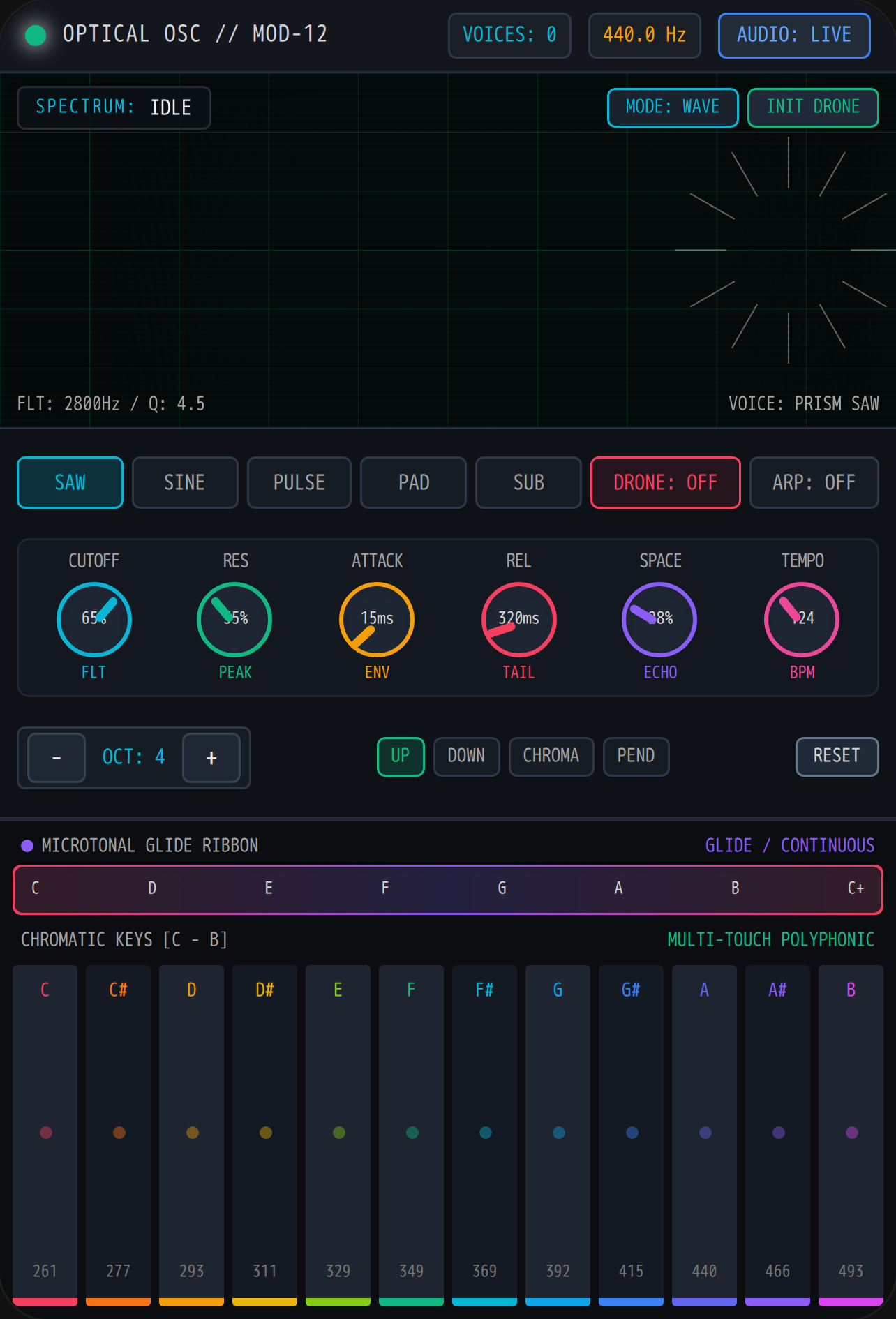Tap the E key at 329 Hz

pyautogui.click(x=338, y=1135)
